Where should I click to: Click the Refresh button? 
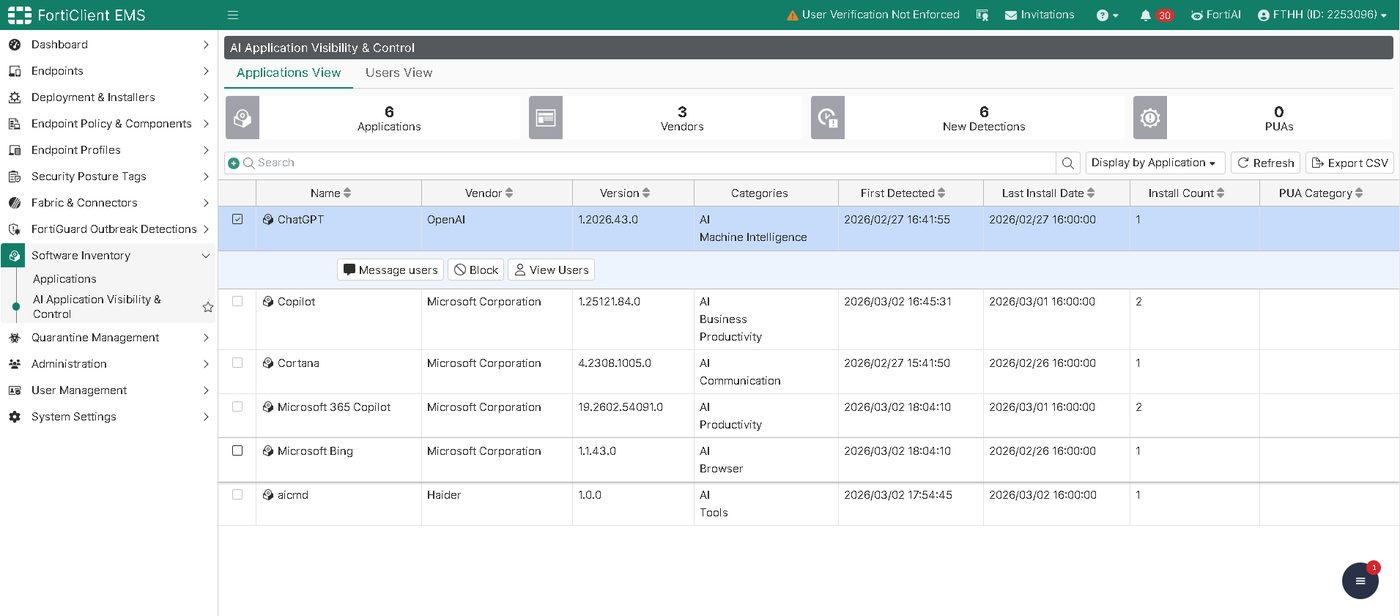point(1266,163)
